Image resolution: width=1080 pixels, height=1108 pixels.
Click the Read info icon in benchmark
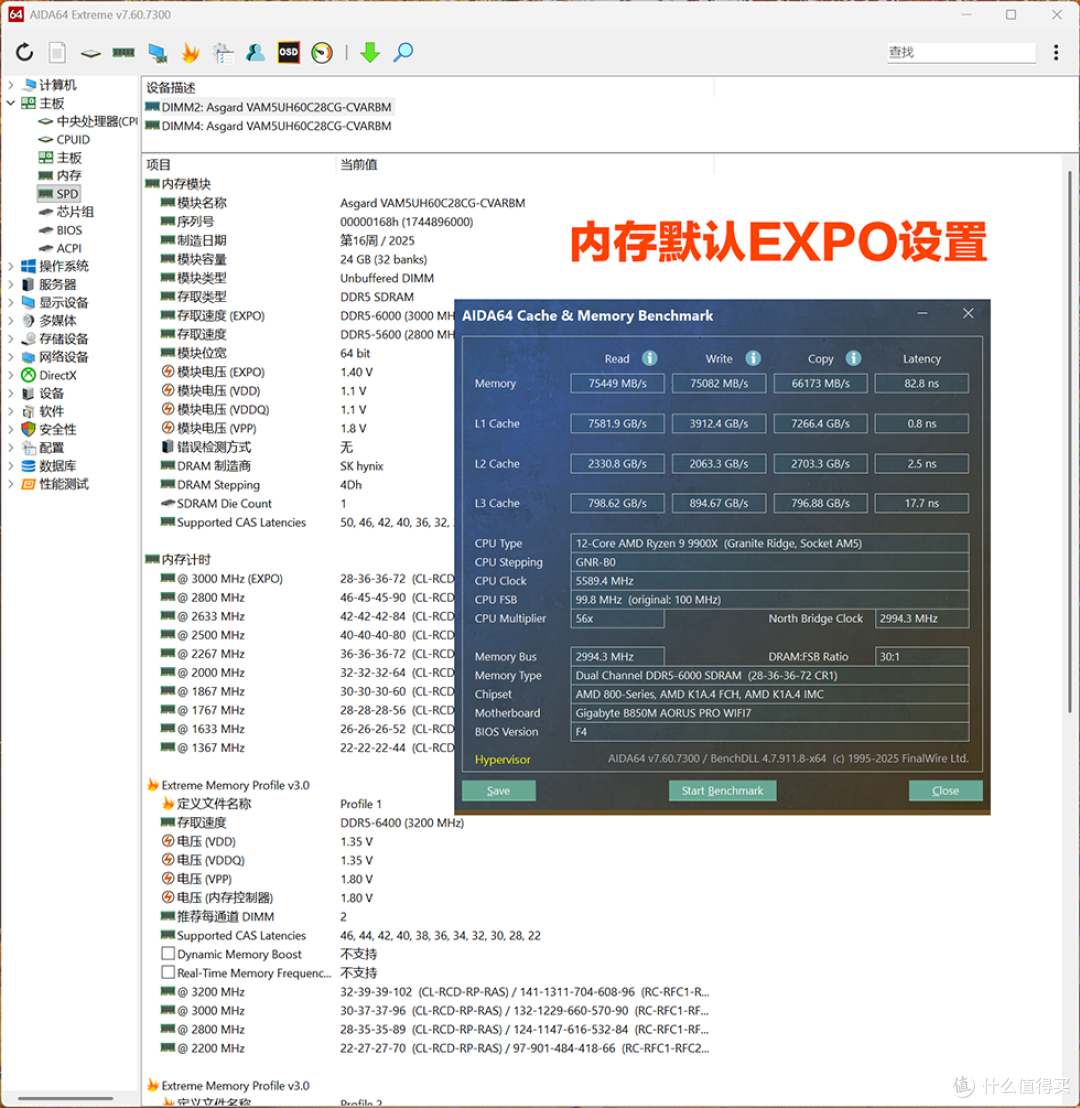(650, 358)
